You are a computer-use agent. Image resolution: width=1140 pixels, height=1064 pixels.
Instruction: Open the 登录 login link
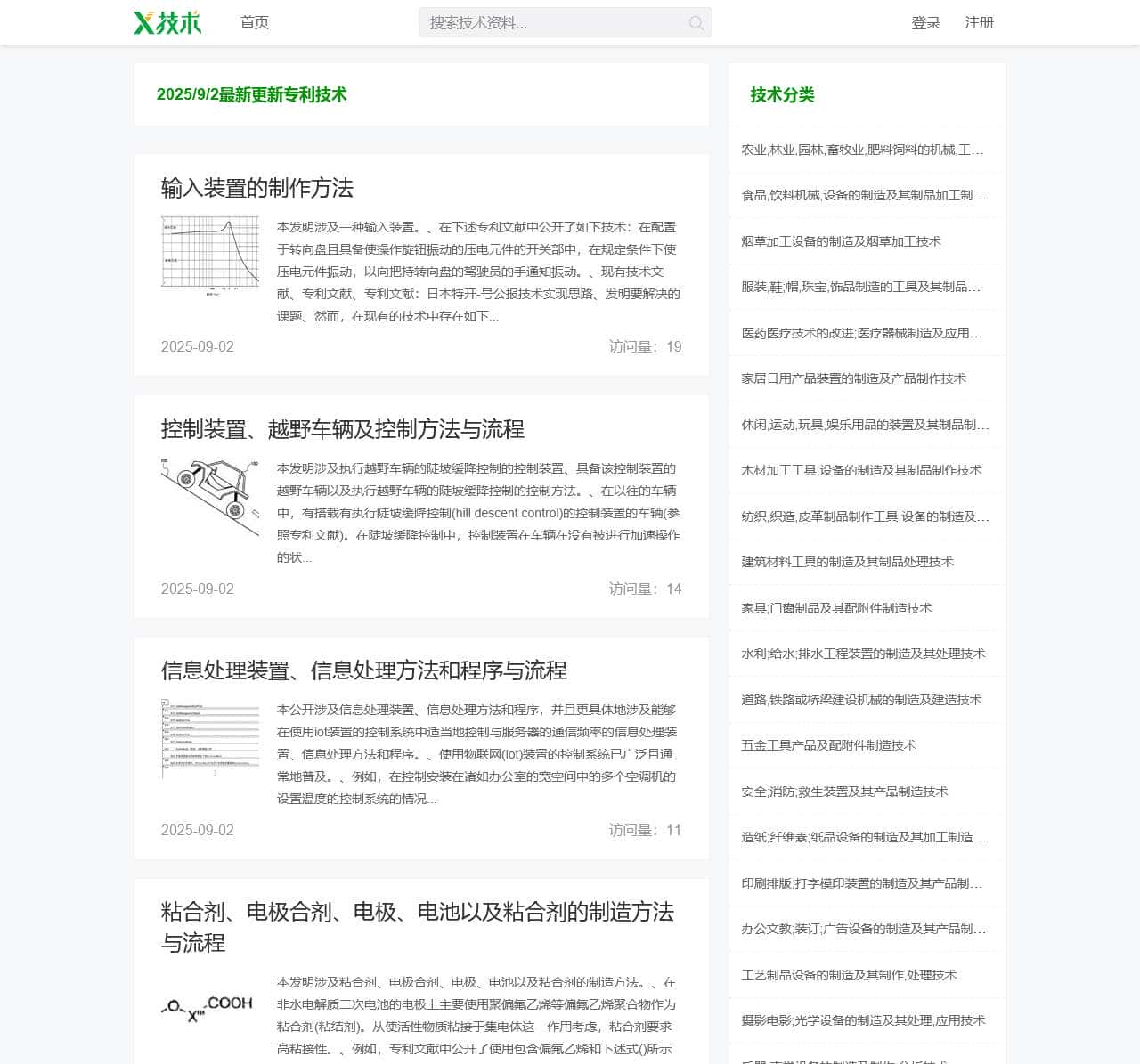click(x=925, y=22)
